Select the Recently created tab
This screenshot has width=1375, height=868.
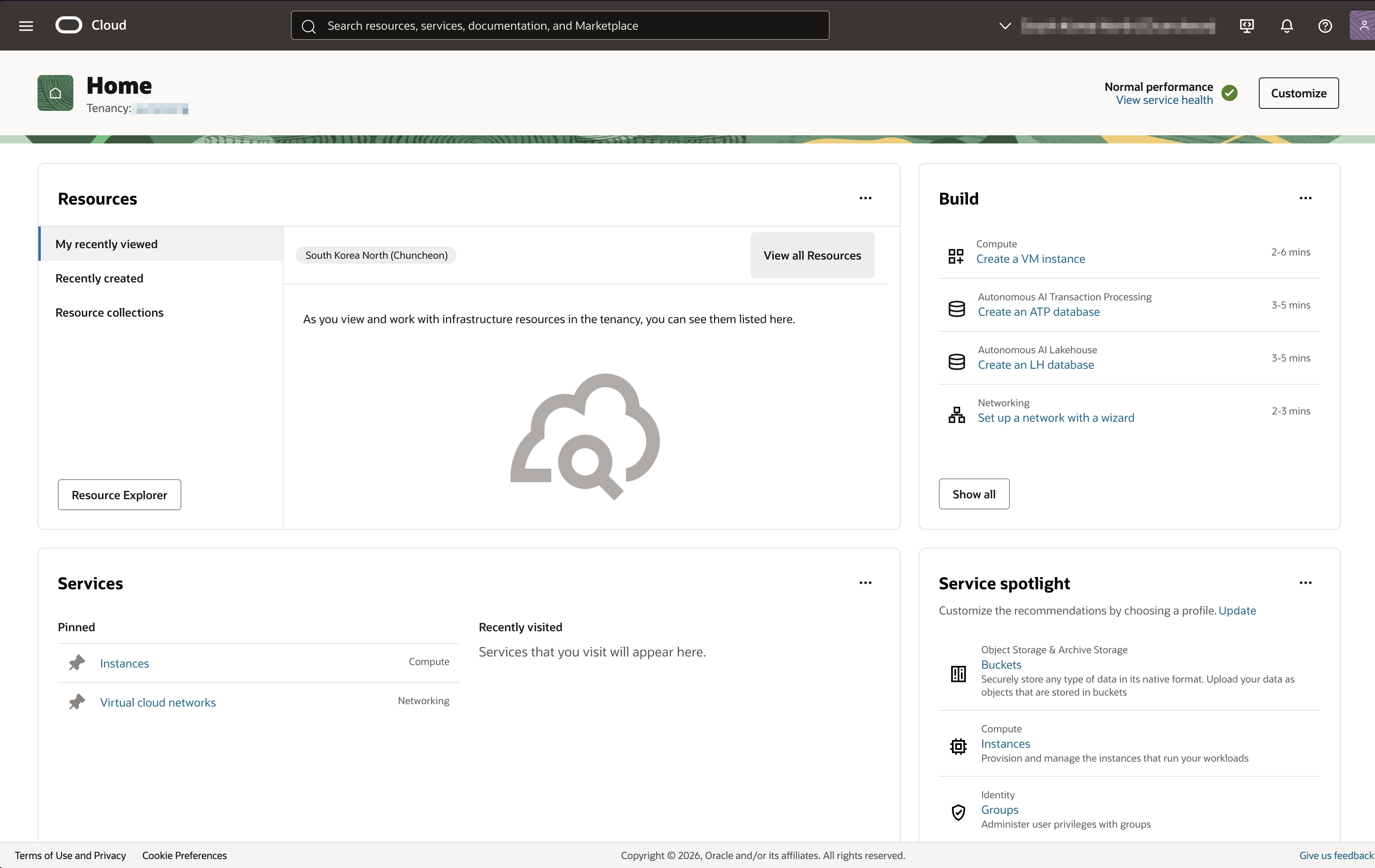coord(99,278)
